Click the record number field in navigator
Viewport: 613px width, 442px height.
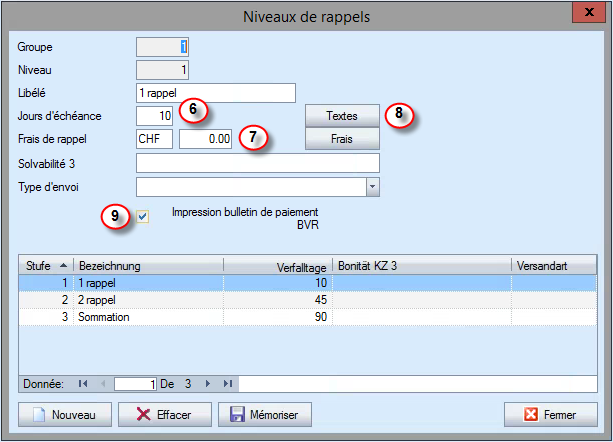[135, 384]
